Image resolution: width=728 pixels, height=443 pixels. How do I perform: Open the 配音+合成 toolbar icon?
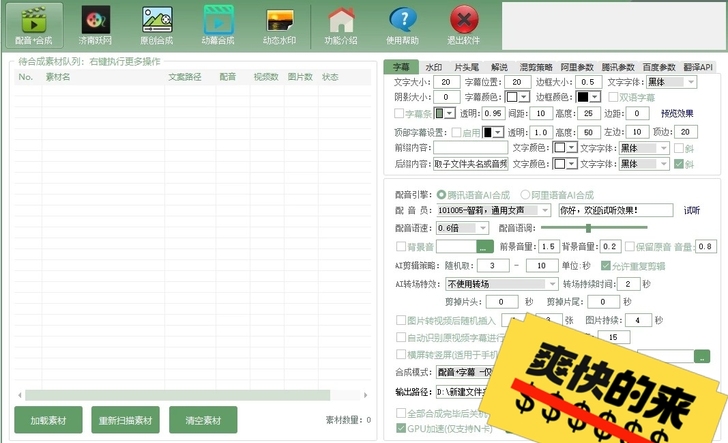[x=34, y=26]
